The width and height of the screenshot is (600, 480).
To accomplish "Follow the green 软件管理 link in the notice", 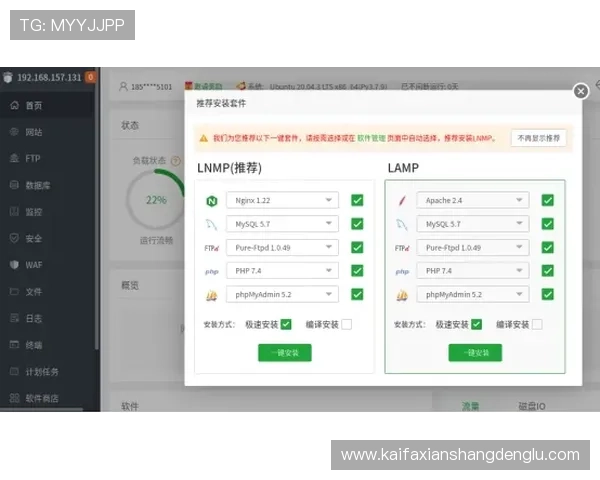I will [x=371, y=138].
